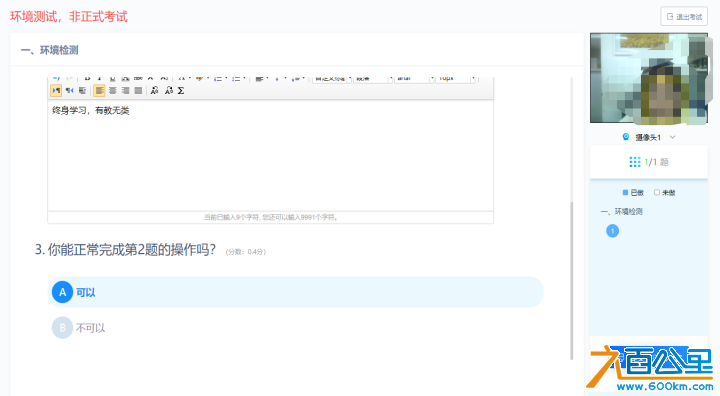Screen dimensions: 720x396
Task: Align text left in the editor
Action: point(99,91)
